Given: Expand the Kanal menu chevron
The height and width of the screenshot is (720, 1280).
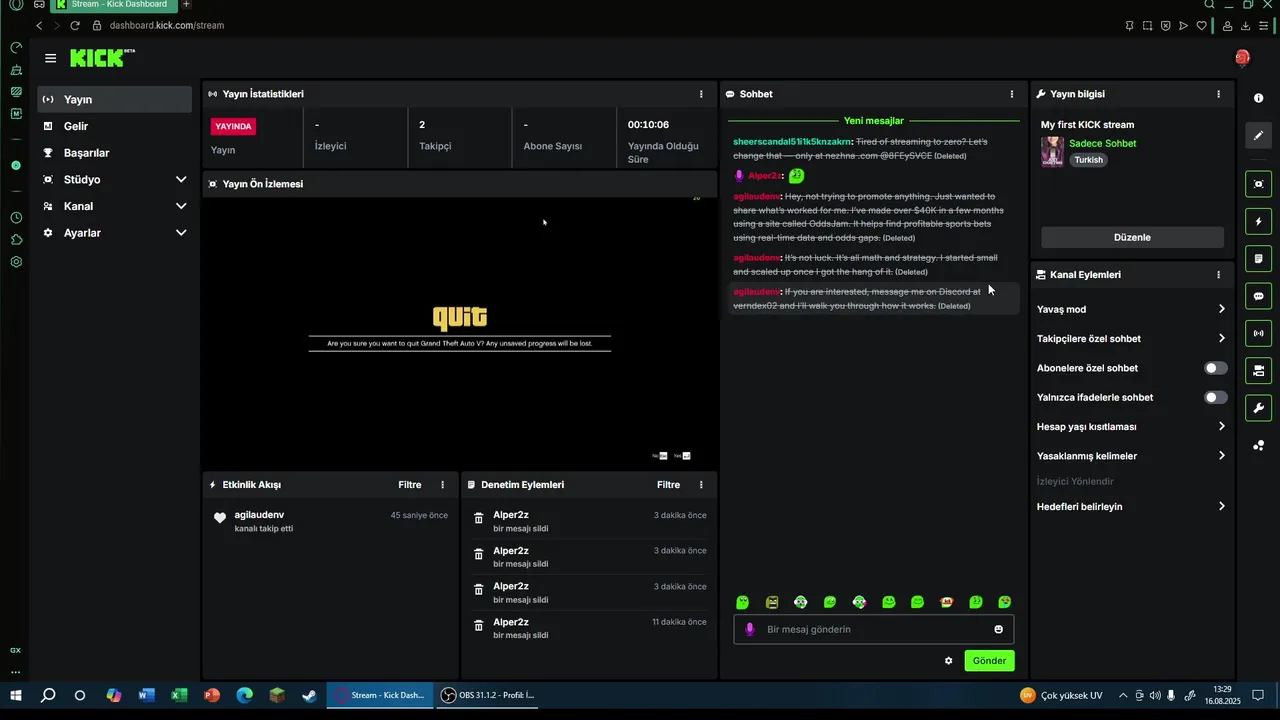Looking at the screenshot, I should pyautogui.click(x=181, y=206).
